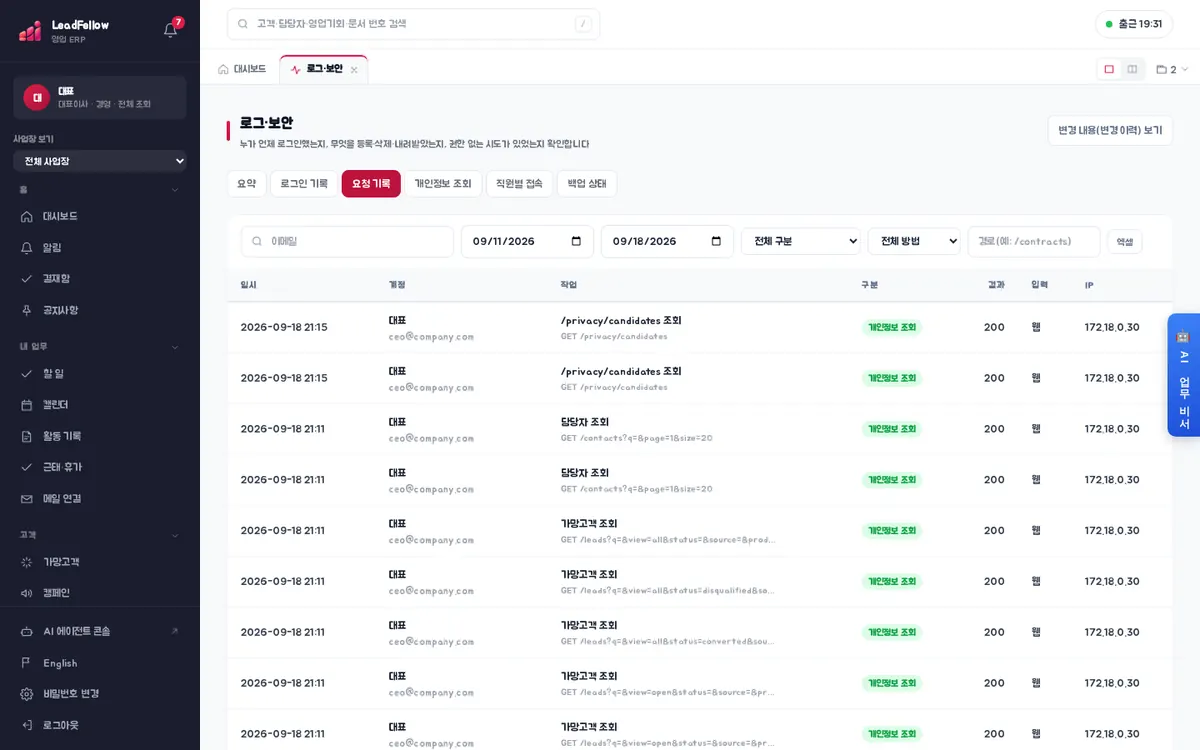Open 캘린더 calendar icon in sidebar
This screenshot has height=750, width=1200.
(27, 405)
